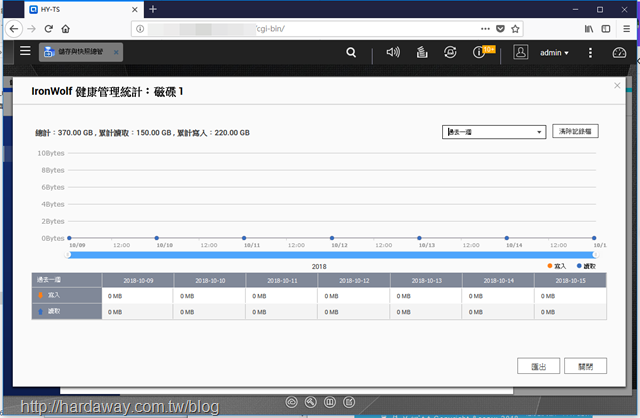640x418 pixels.
Task: Go forward in the browser
Action: pyautogui.click(x=31, y=29)
